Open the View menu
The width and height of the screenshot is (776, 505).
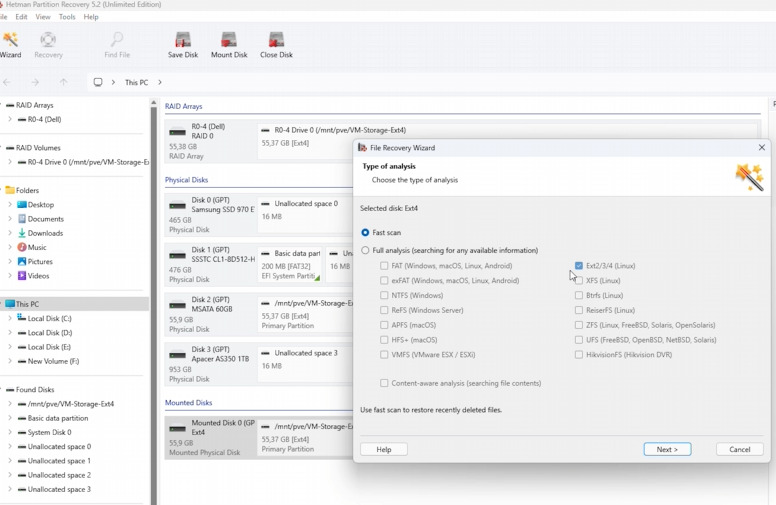coord(43,17)
